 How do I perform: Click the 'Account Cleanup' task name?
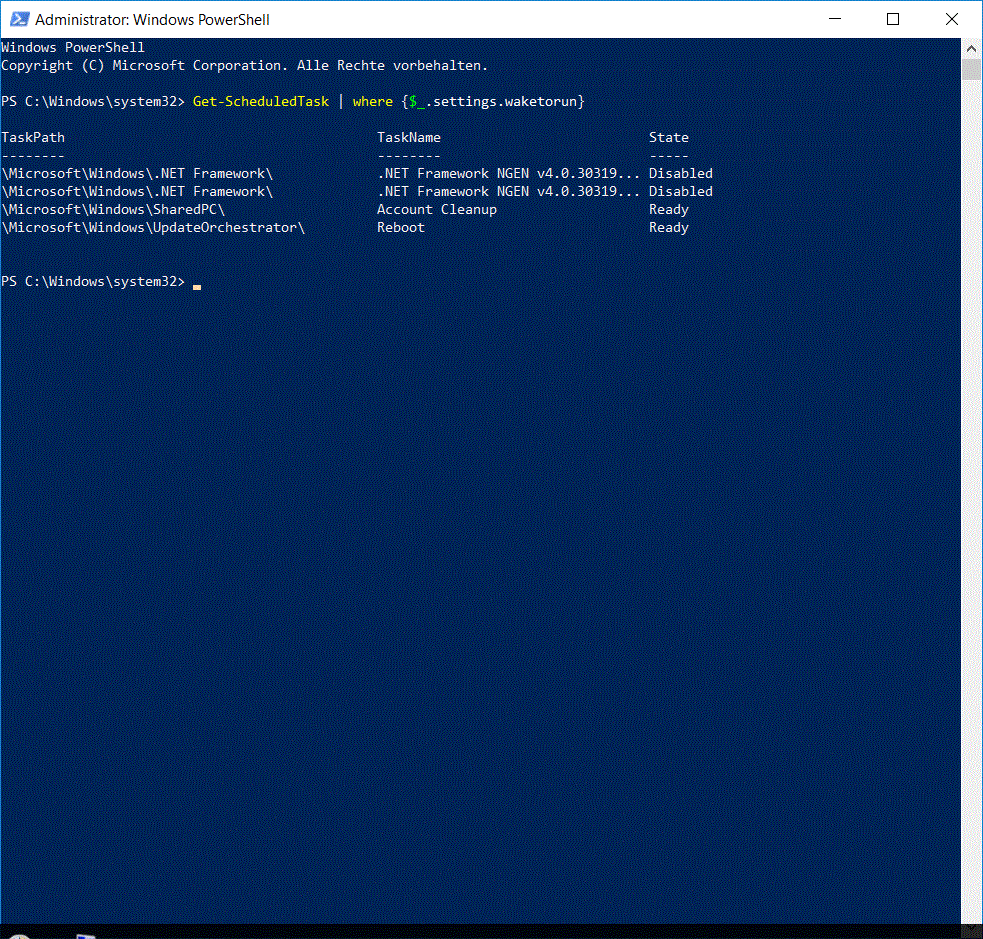pyautogui.click(x=436, y=209)
